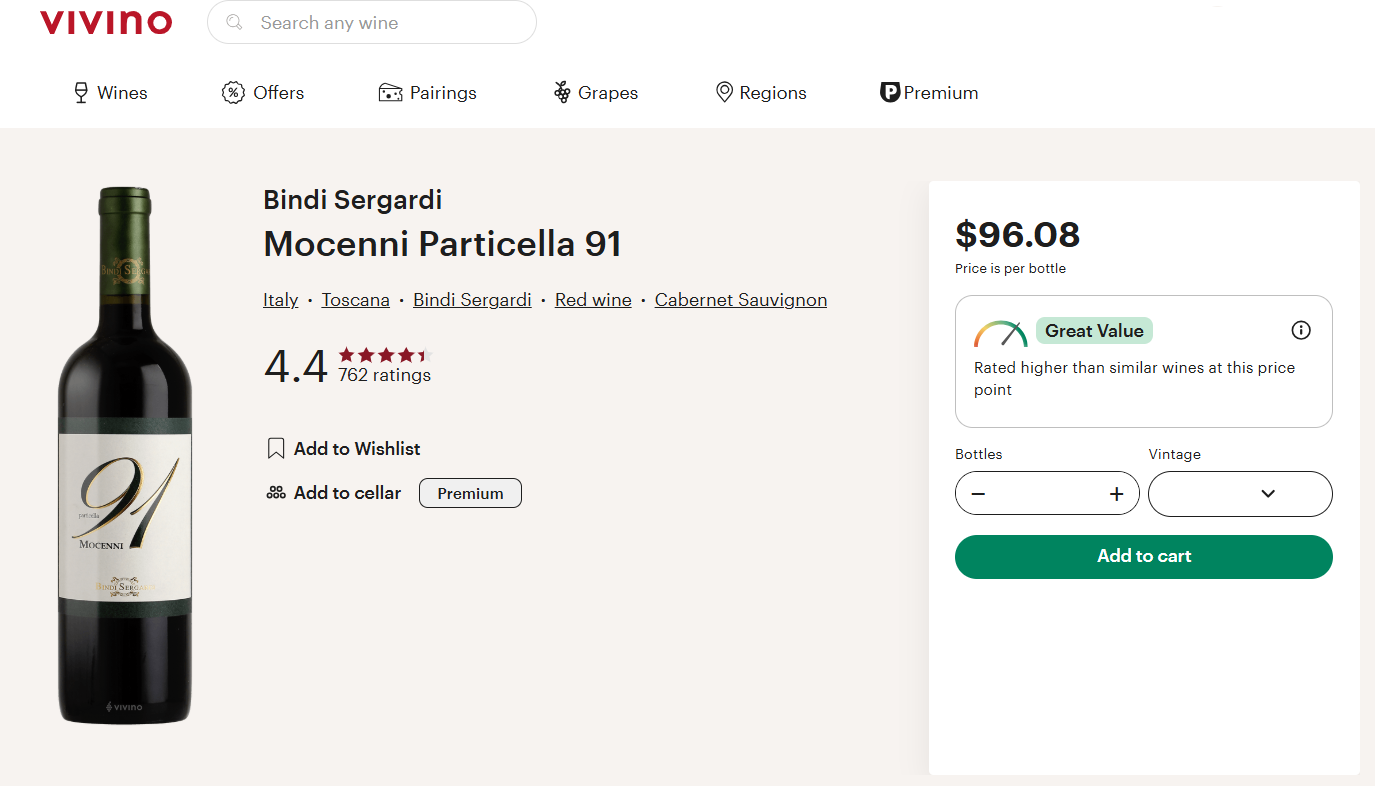Viewport: 1375px width, 786px height.
Task: Open the Regions menu
Action: pyautogui.click(x=761, y=93)
